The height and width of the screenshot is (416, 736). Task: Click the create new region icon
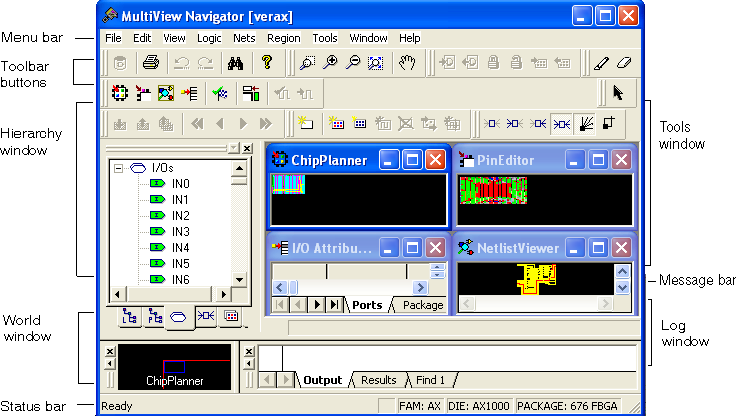click(306, 123)
